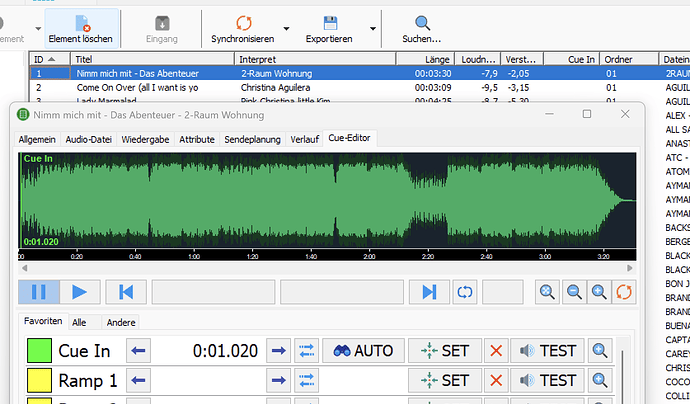Sort by the Titel column header

152,59
